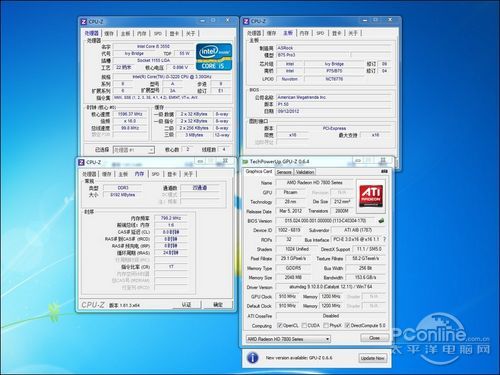Click the blue info icon in update bar
The image size is (500, 375).
pos(253,358)
